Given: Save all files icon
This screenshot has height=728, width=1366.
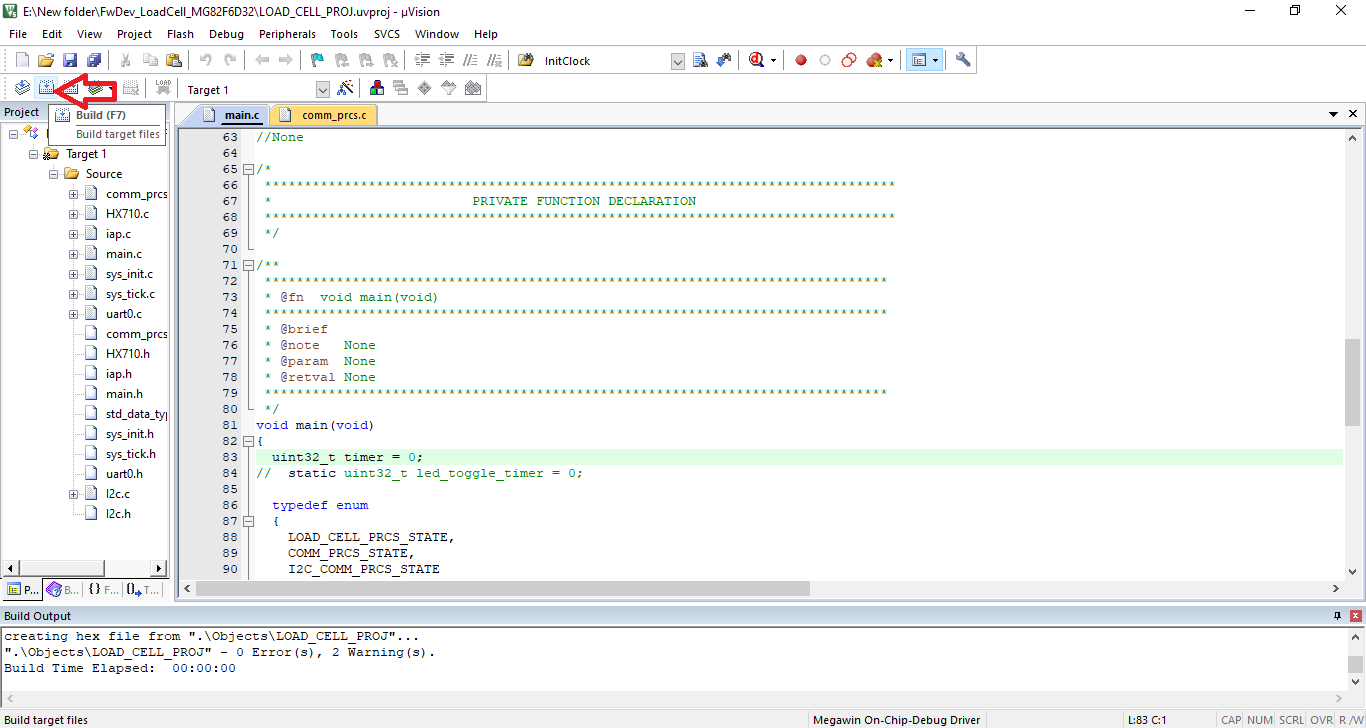Looking at the screenshot, I should pyautogui.click(x=94, y=60).
